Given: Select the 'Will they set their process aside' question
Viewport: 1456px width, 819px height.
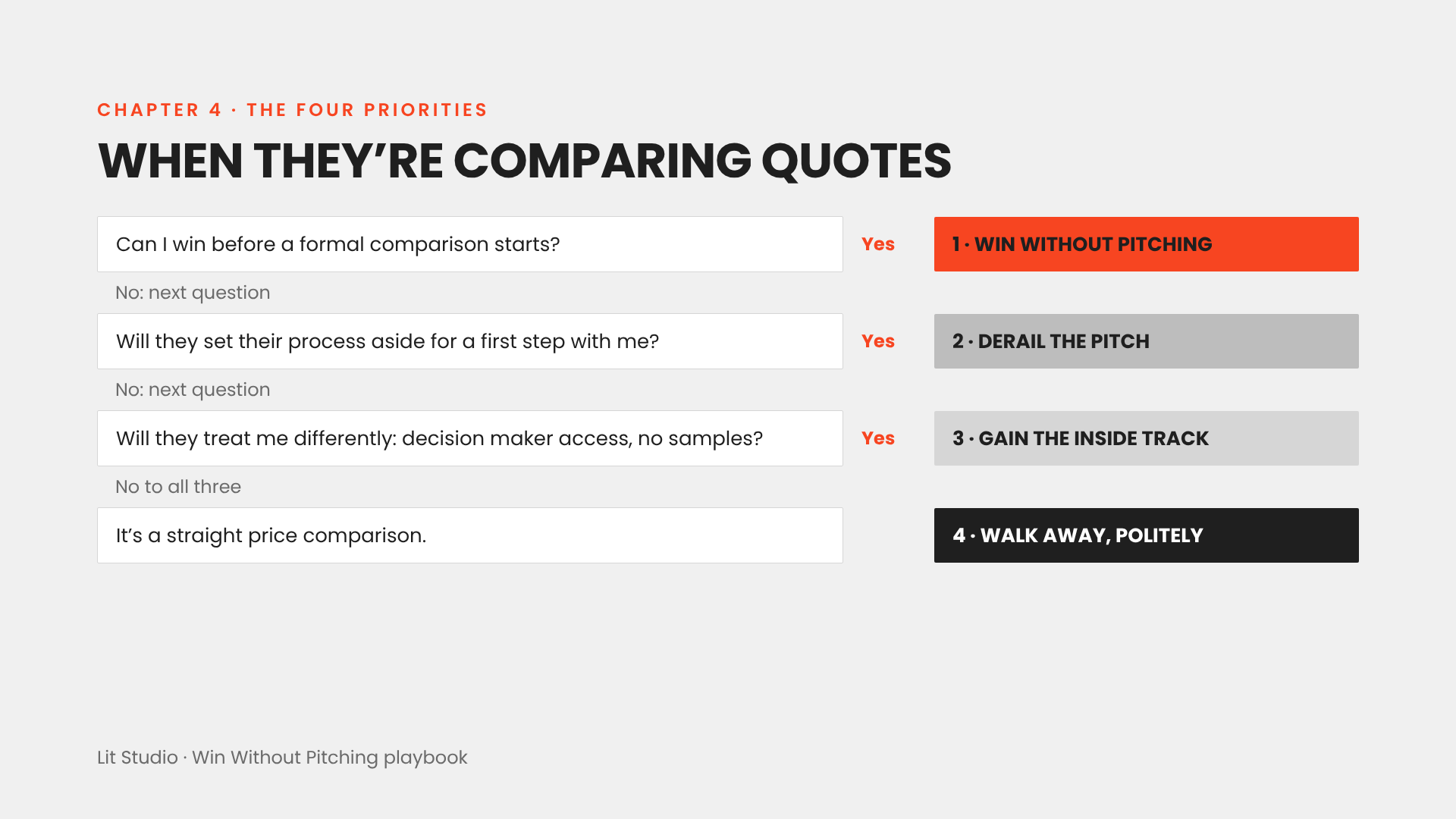Looking at the screenshot, I should (x=470, y=341).
